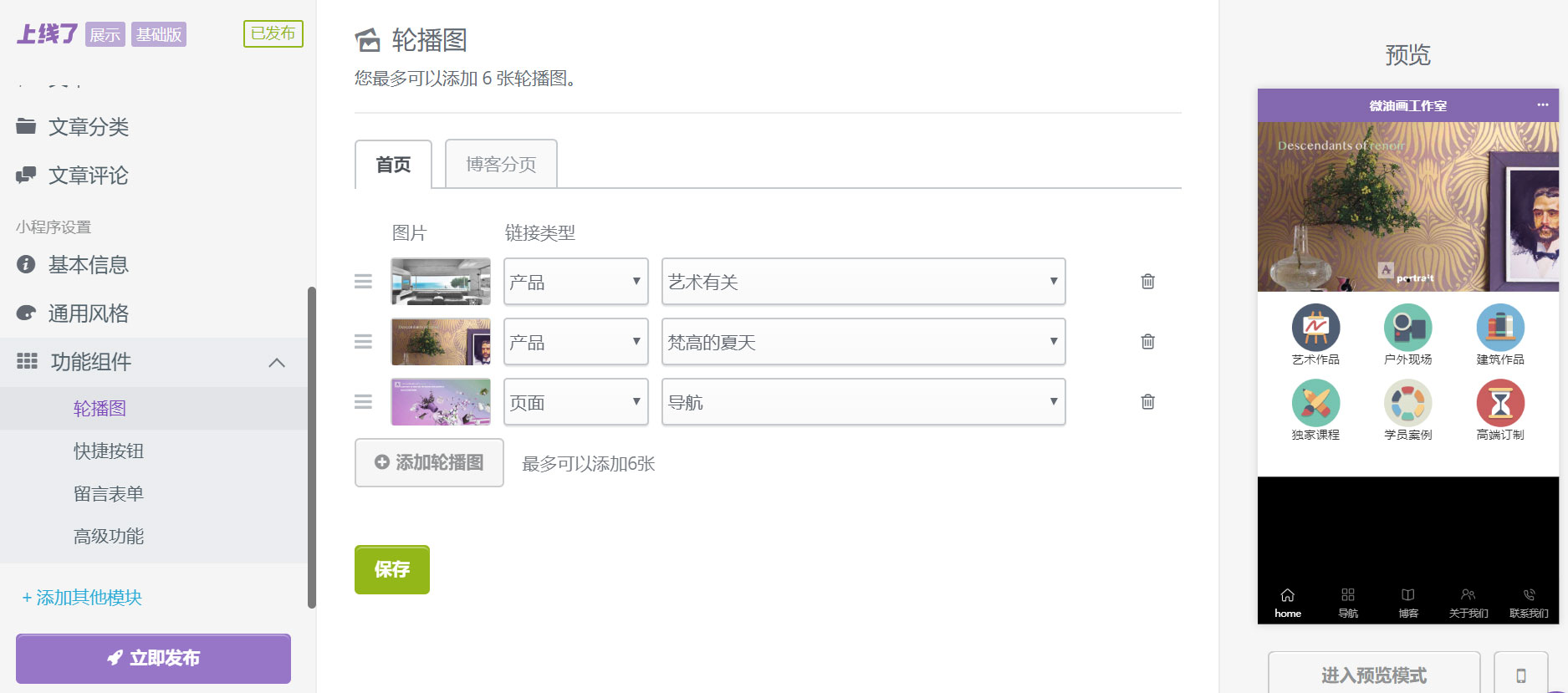Click the 保存 button
The width and height of the screenshot is (1568, 693).
pos(391,569)
